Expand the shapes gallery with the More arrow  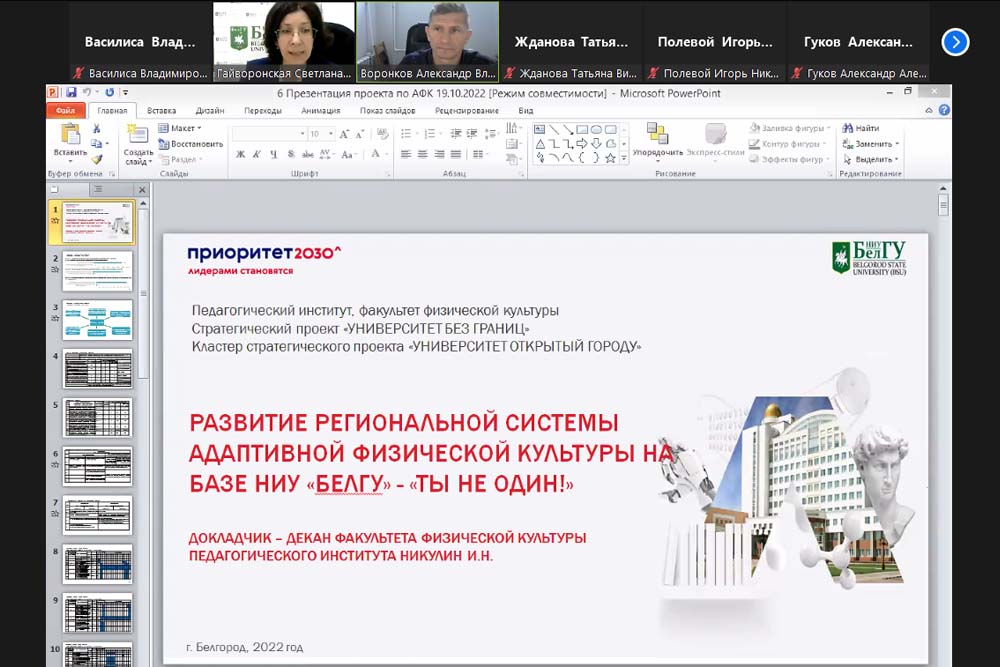click(625, 158)
